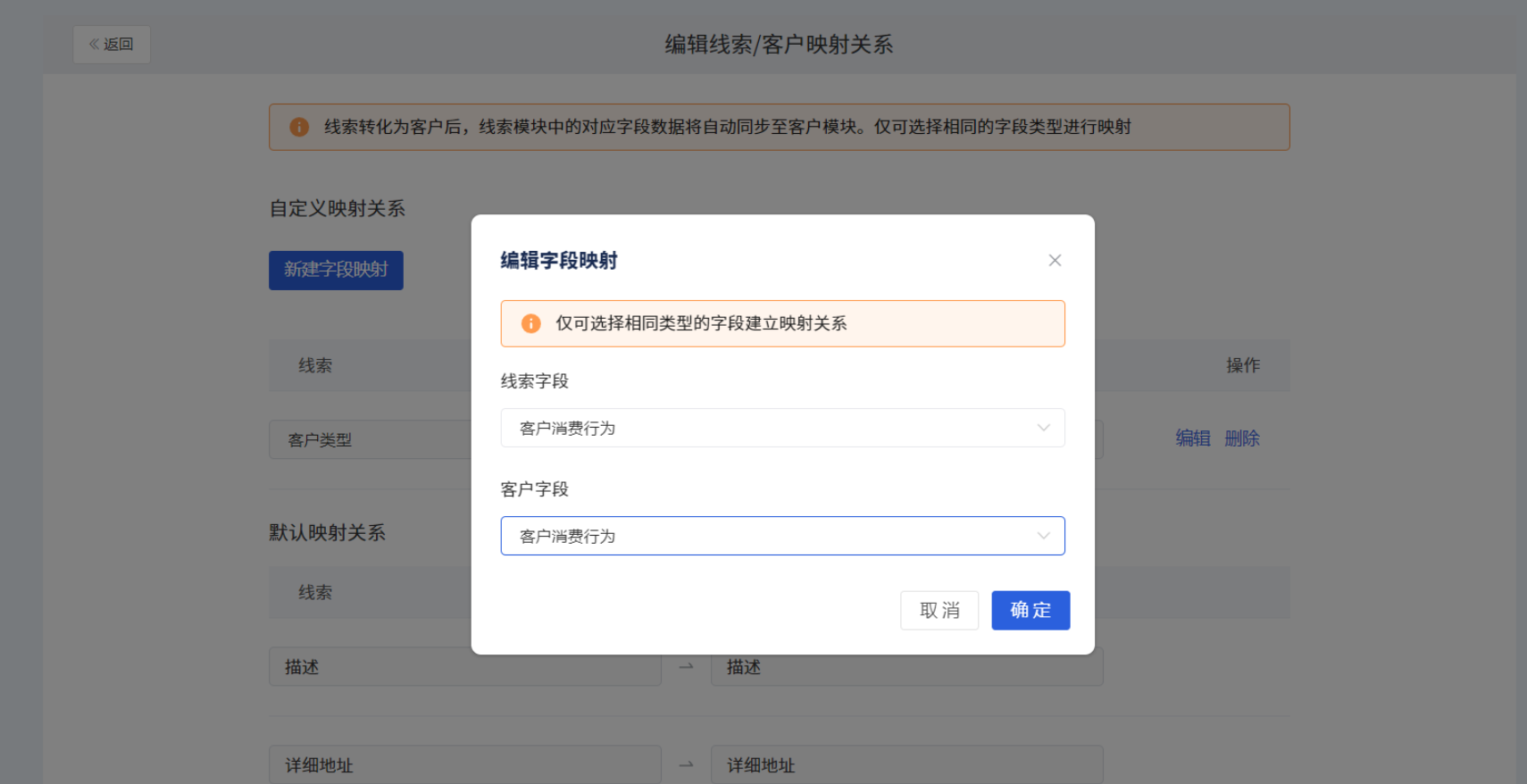Click the dialog title 编辑字段映射
This screenshot has height=784, width=1527.
click(x=559, y=261)
